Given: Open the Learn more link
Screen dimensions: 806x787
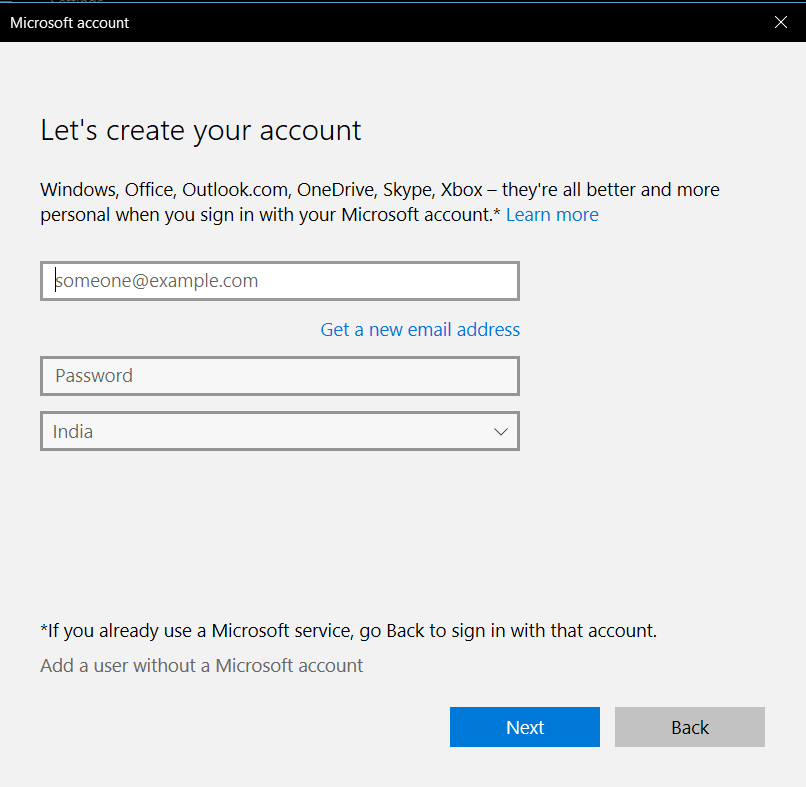Looking at the screenshot, I should pyautogui.click(x=552, y=214).
